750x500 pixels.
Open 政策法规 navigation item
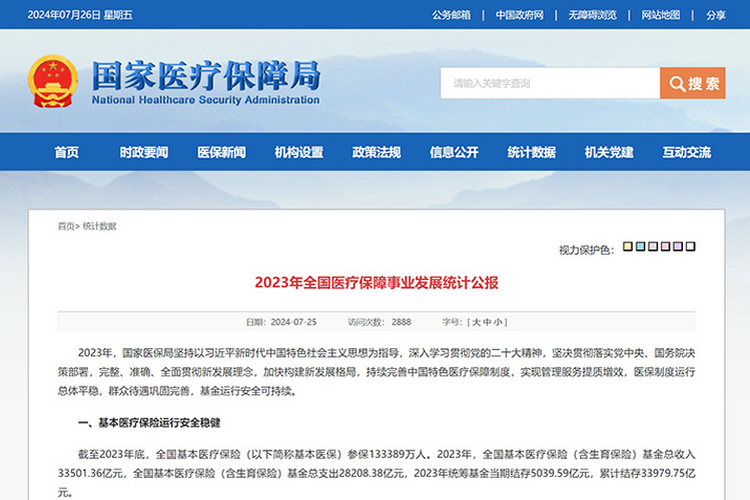[376, 152]
